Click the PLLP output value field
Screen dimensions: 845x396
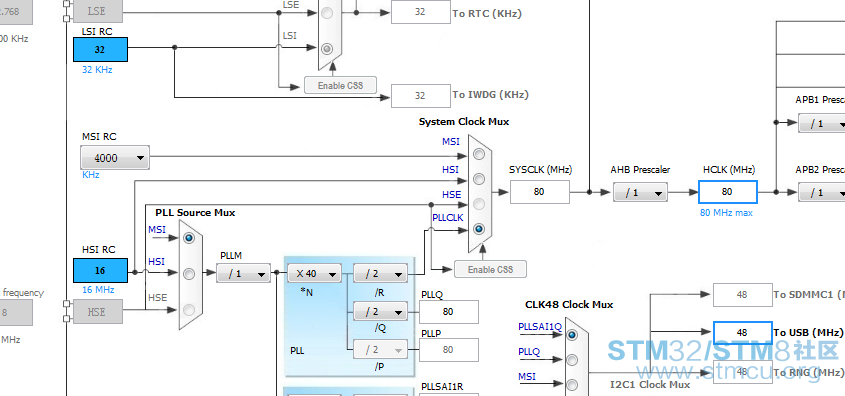[x=448, y=350]
